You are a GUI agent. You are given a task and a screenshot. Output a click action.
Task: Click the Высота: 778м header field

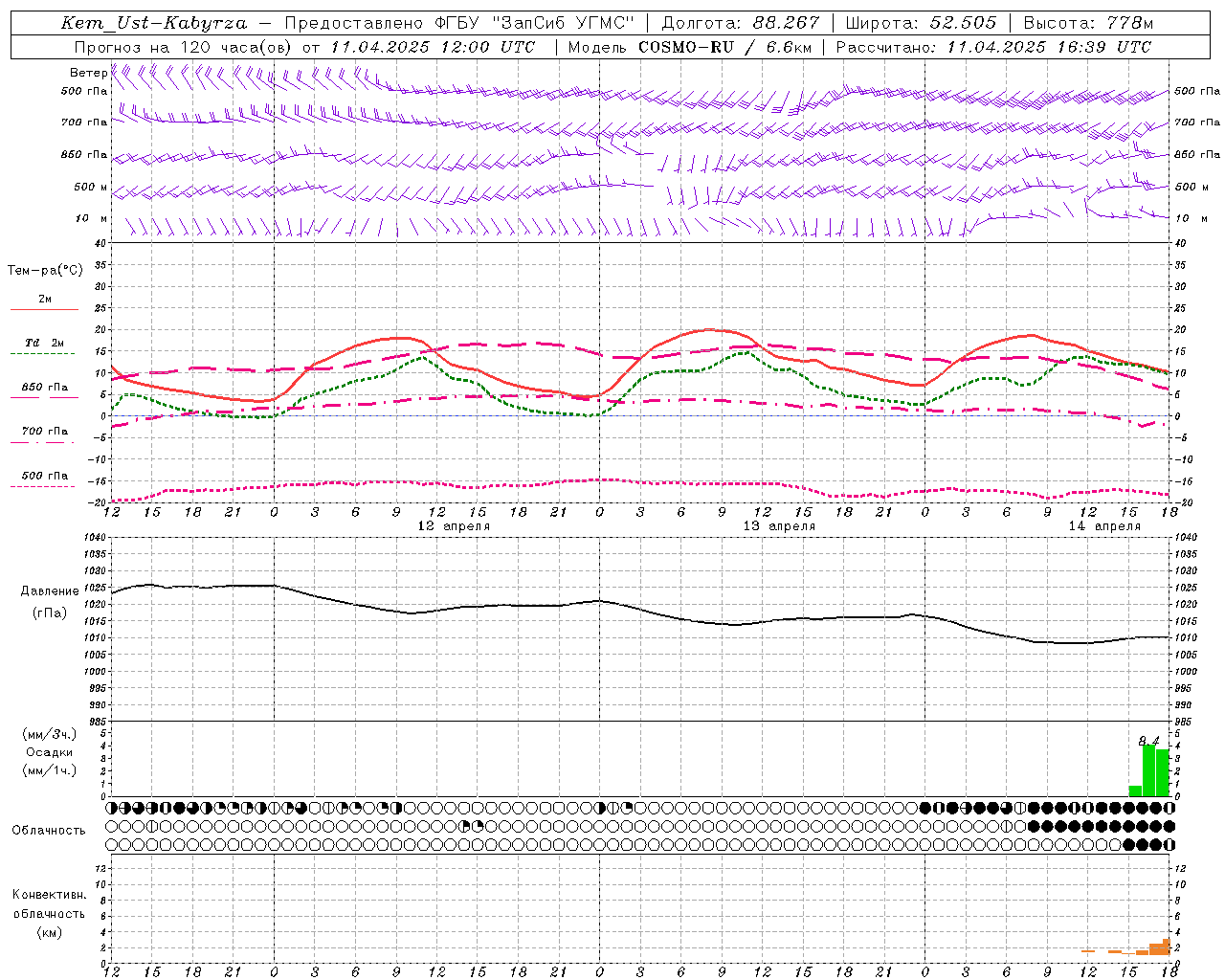coord(1088,23)
